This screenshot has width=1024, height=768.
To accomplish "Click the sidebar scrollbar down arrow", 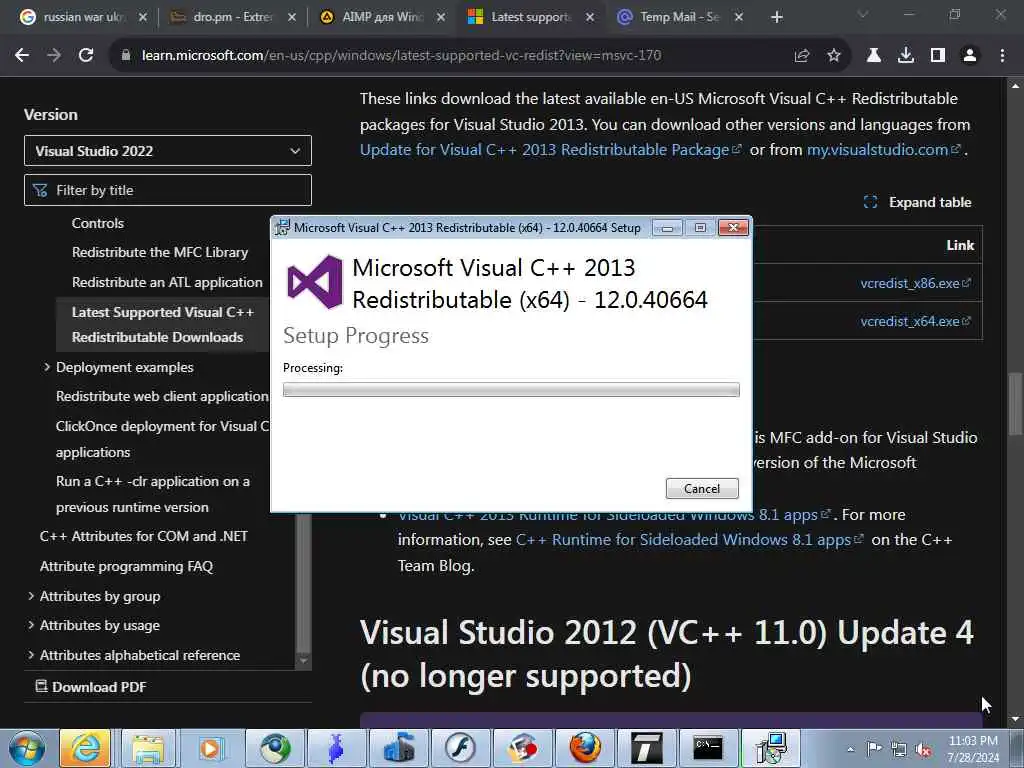I will 303,661.
